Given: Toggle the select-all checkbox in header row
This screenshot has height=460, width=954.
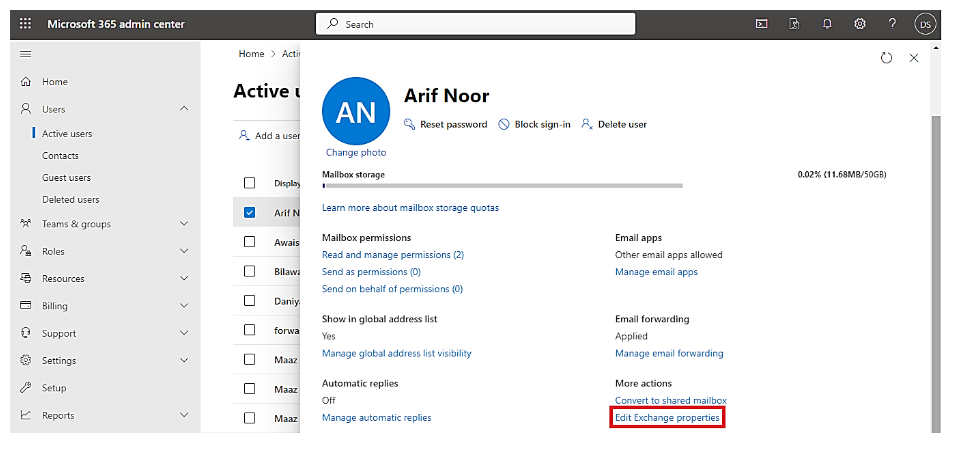Looking at the screenshot, I should tap(249, 183).
